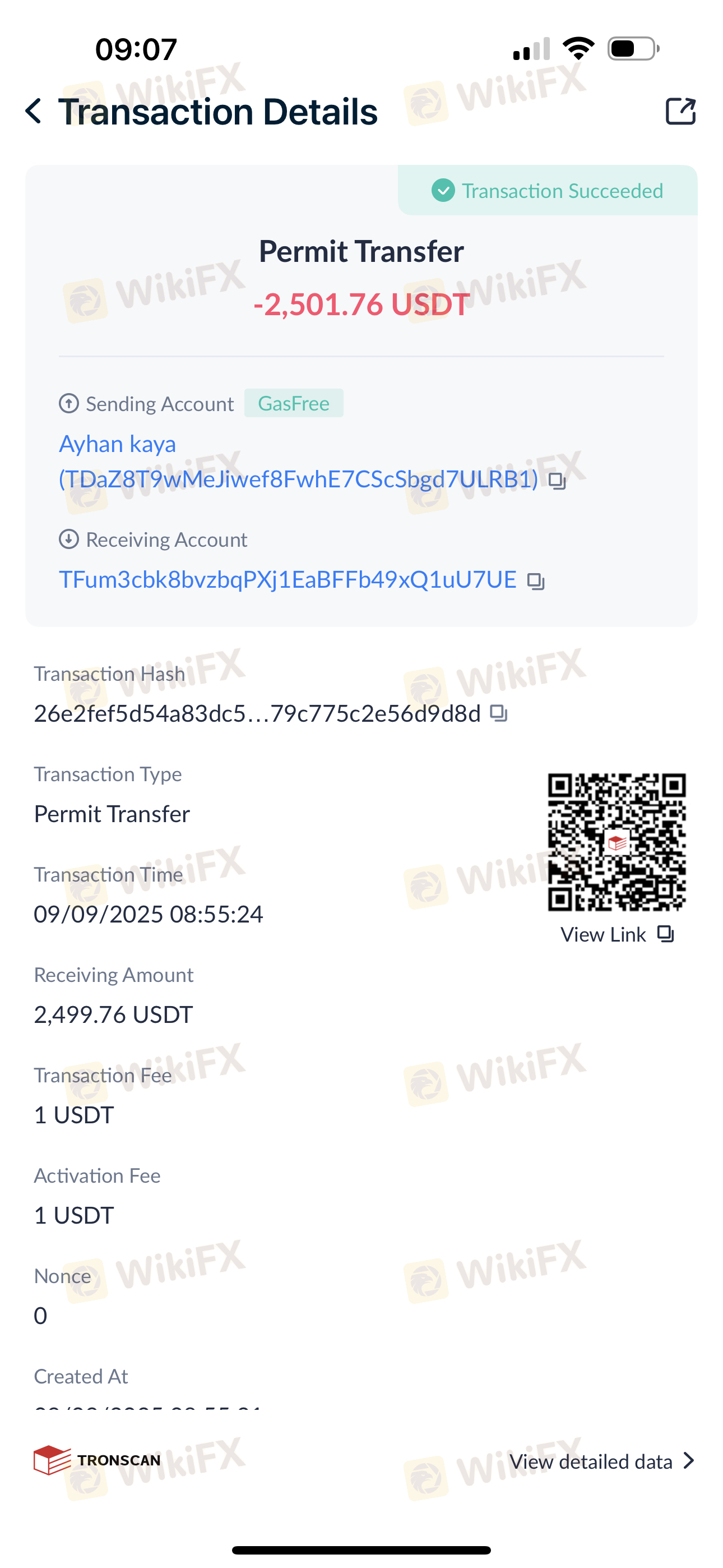723x1568 pixels.
Task: Tap the GasFree badge
Action: [293, 403]
